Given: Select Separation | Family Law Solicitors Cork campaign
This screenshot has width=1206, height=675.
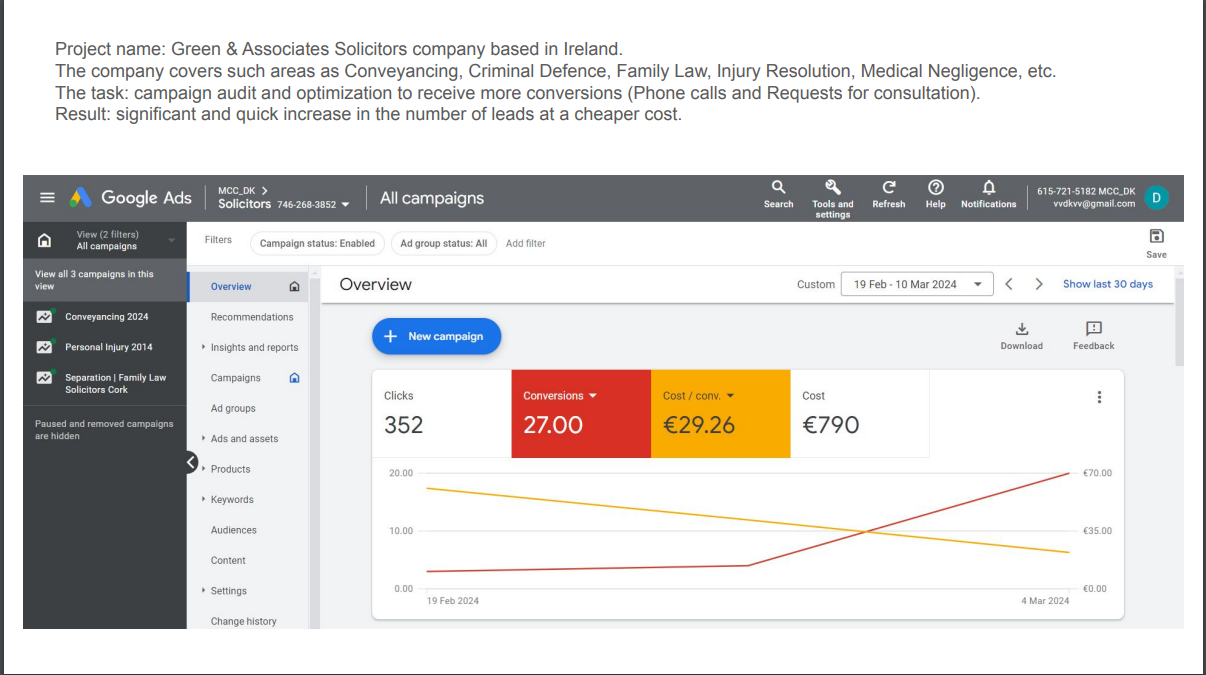Looking at the screenshot, I should 115,383.
